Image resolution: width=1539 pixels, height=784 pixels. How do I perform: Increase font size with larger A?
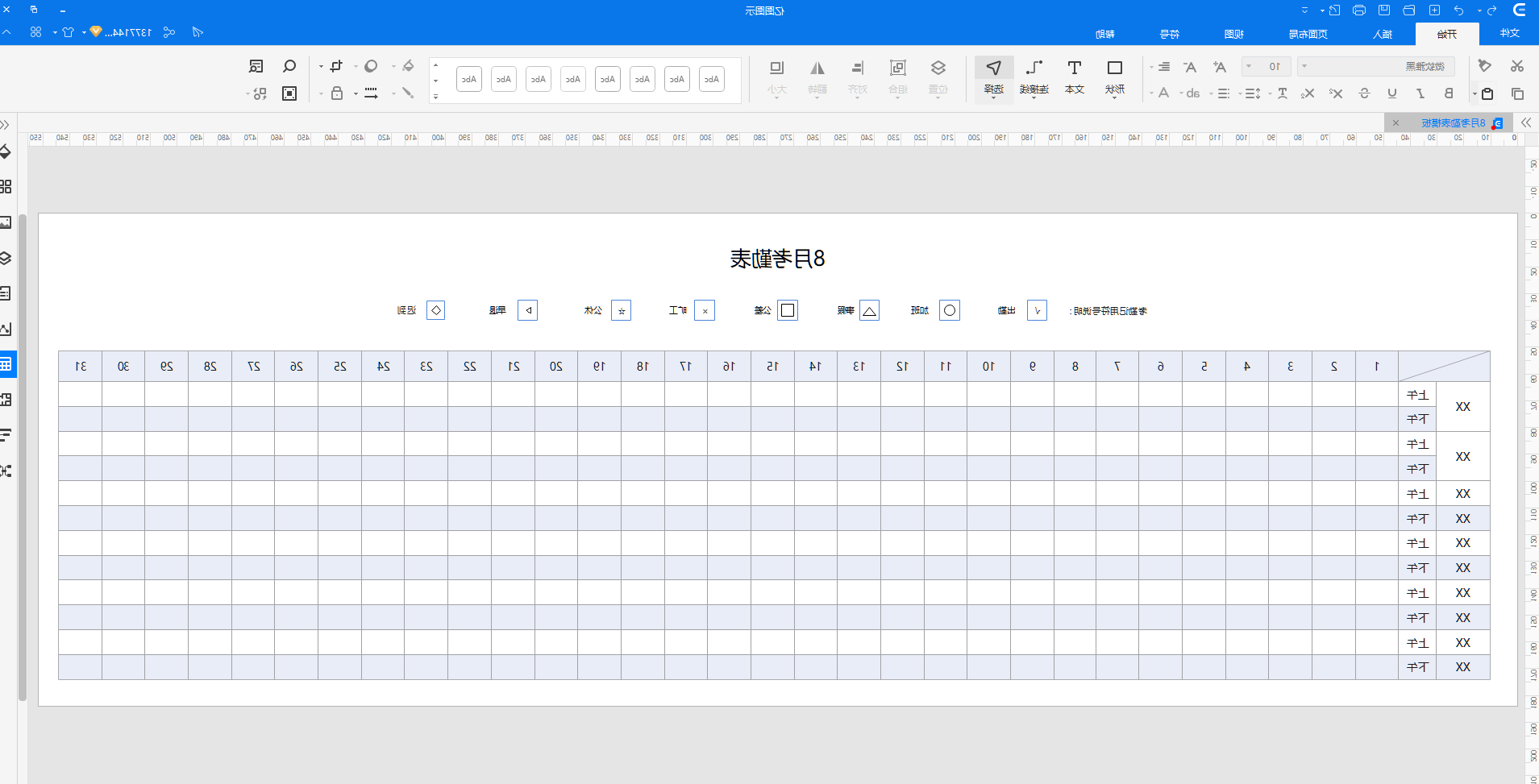coord(1219,67)
